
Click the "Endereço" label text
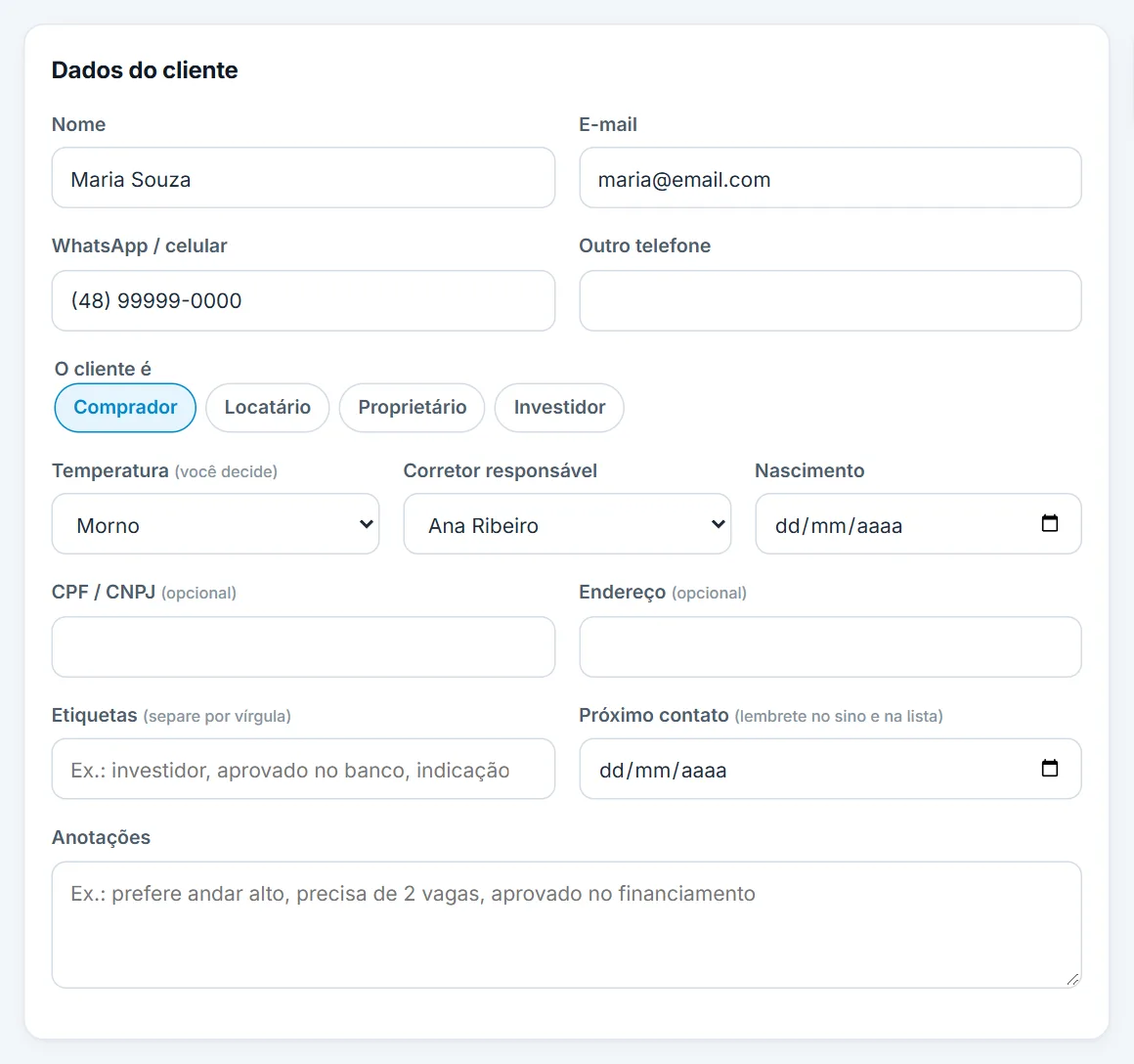click(x=622, y=593)
